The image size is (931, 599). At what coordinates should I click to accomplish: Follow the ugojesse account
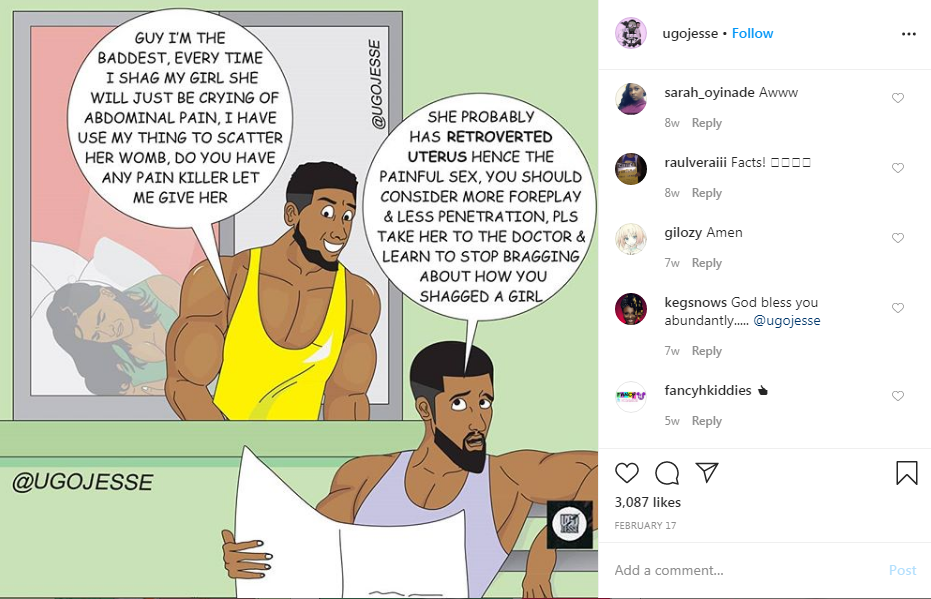752,33
